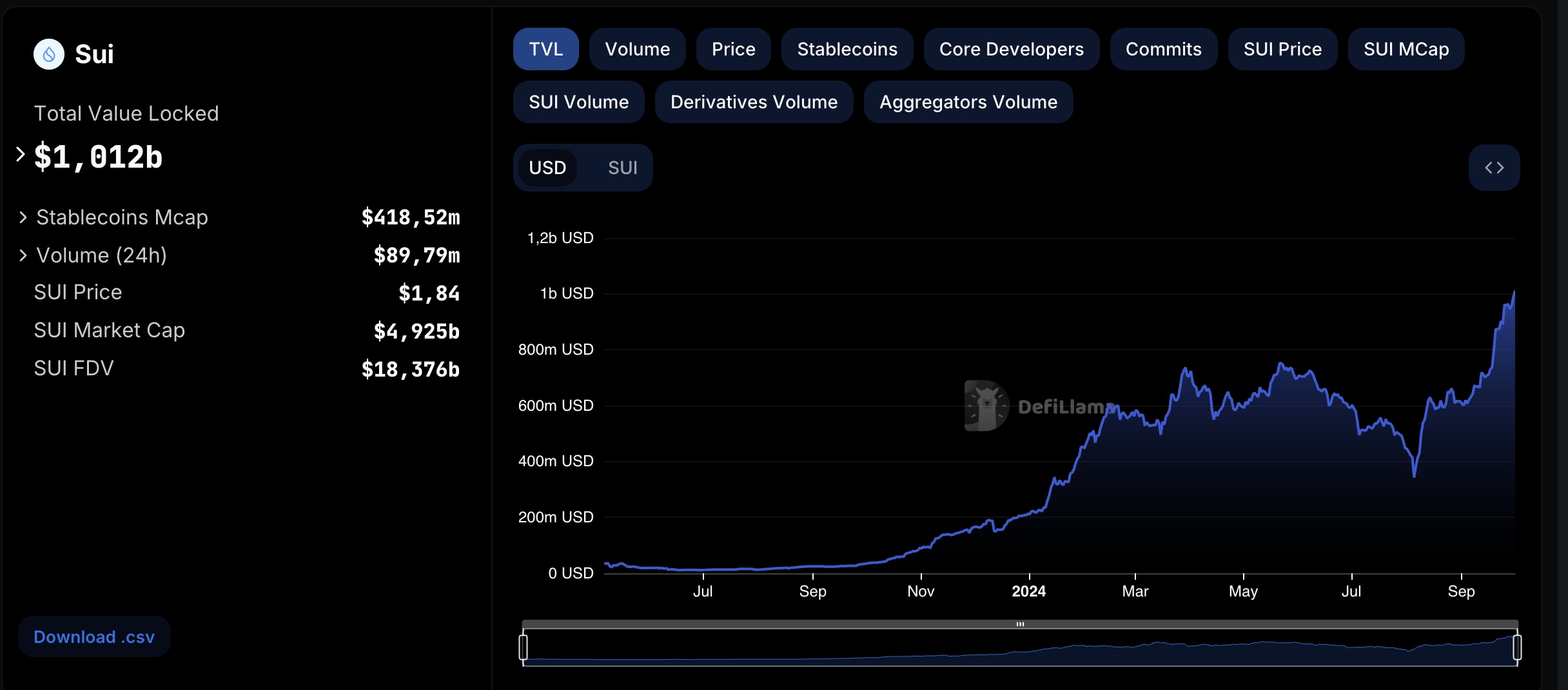Viewport: 1568px width, 690px height.
Task: Expand the Total Value Locked chevron
Action: (21, 155)
